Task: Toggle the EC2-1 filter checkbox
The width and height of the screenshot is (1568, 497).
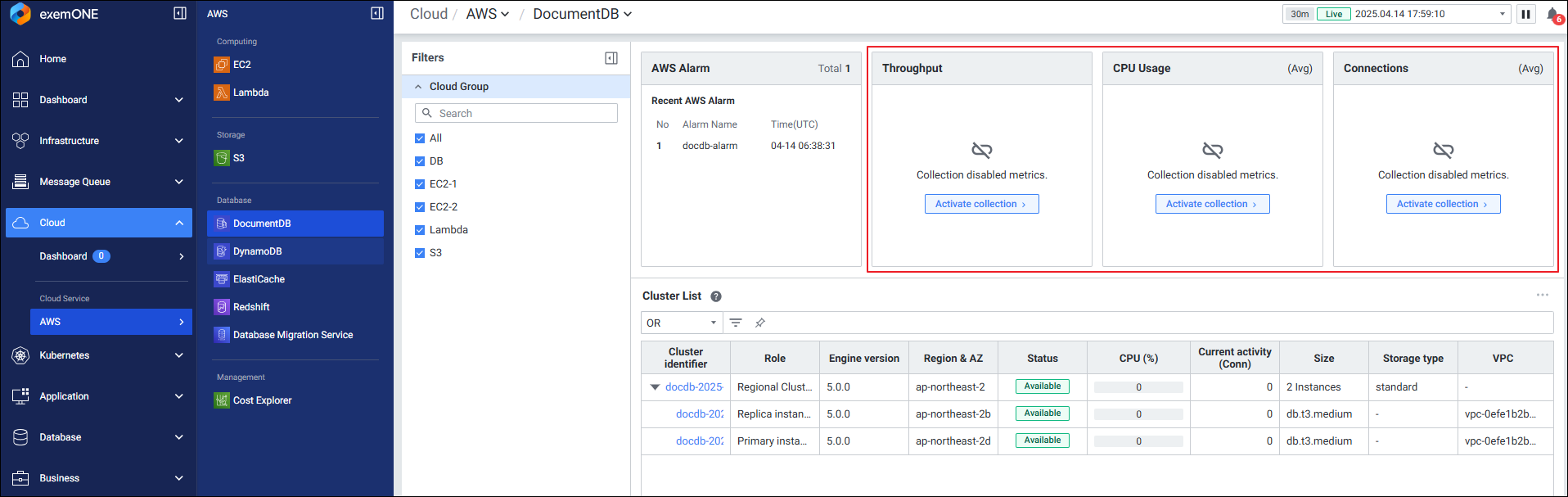Action: [x=420, y=184]
